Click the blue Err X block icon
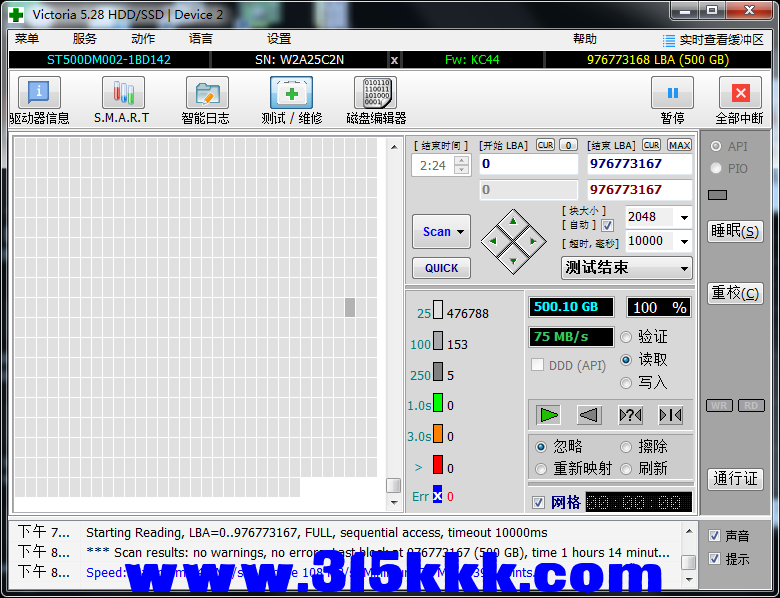 [x=437, y=496]
